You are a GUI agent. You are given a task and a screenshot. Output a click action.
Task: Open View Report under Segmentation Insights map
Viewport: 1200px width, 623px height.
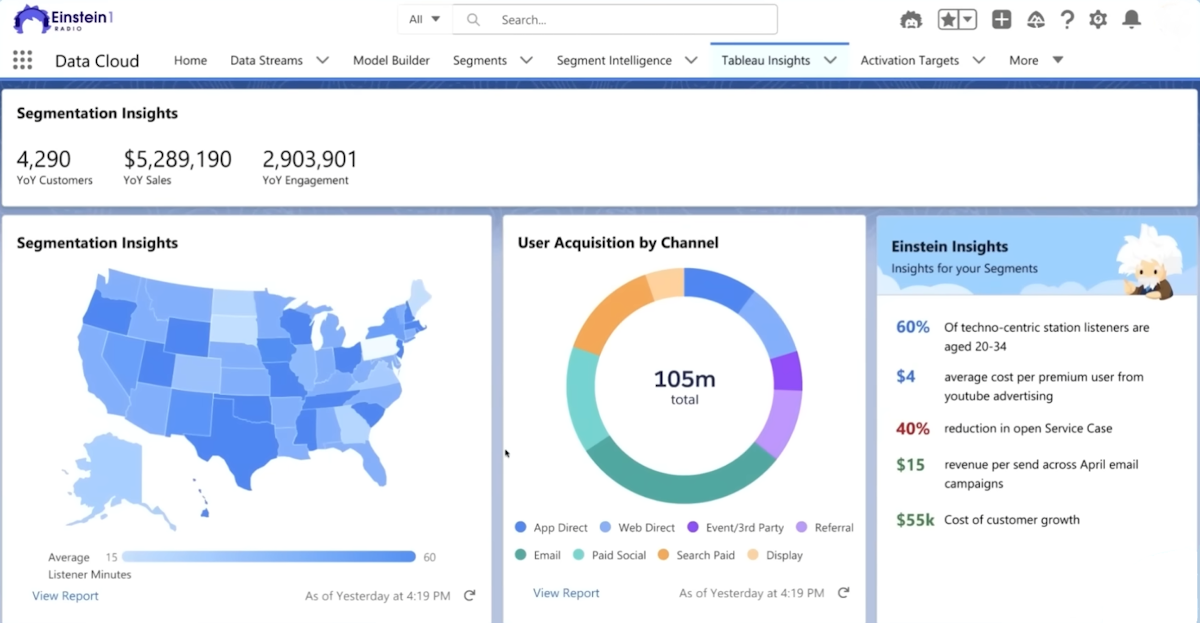(65, 595)
